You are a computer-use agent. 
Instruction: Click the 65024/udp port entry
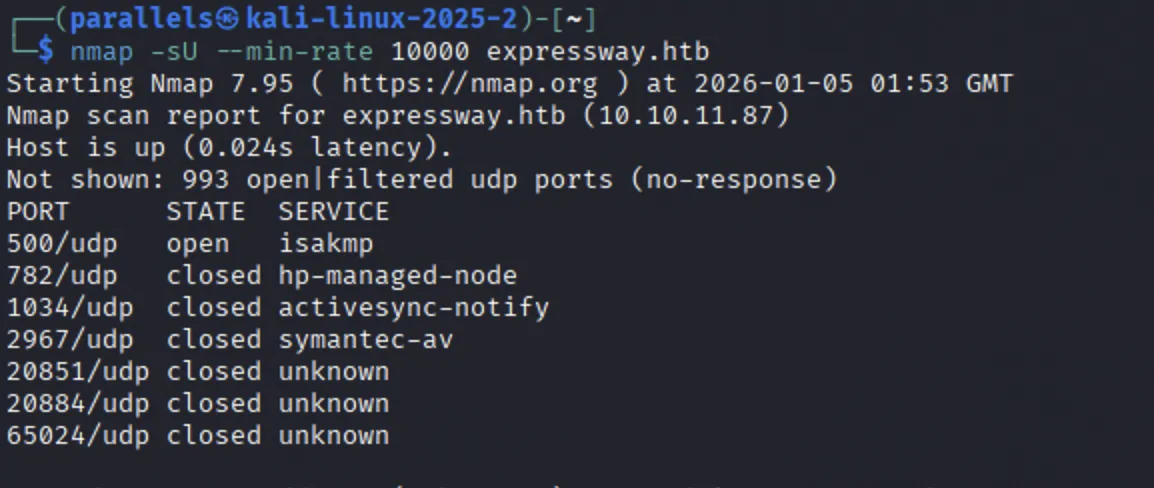[78, 436]
